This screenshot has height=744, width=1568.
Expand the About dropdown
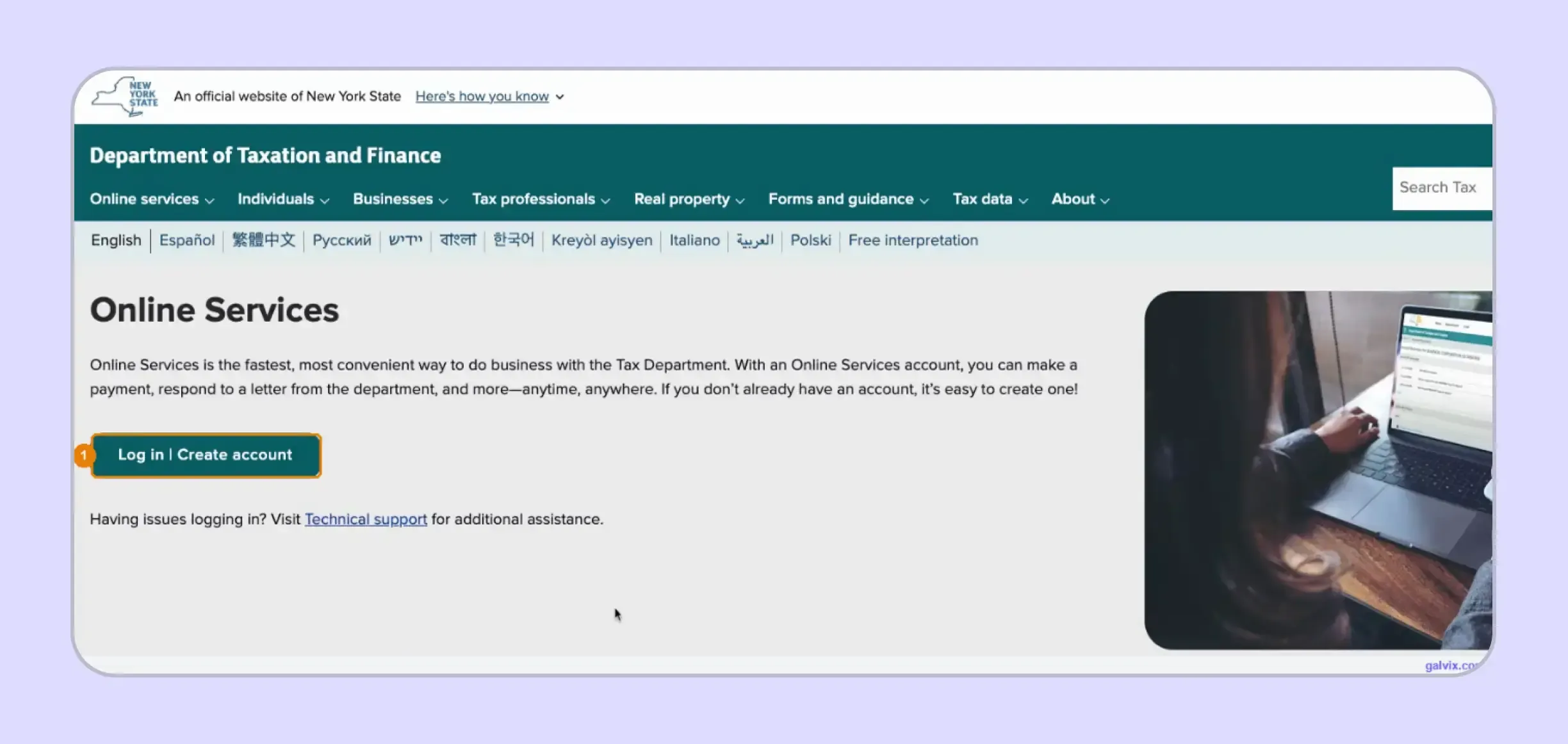point(1080,199)
